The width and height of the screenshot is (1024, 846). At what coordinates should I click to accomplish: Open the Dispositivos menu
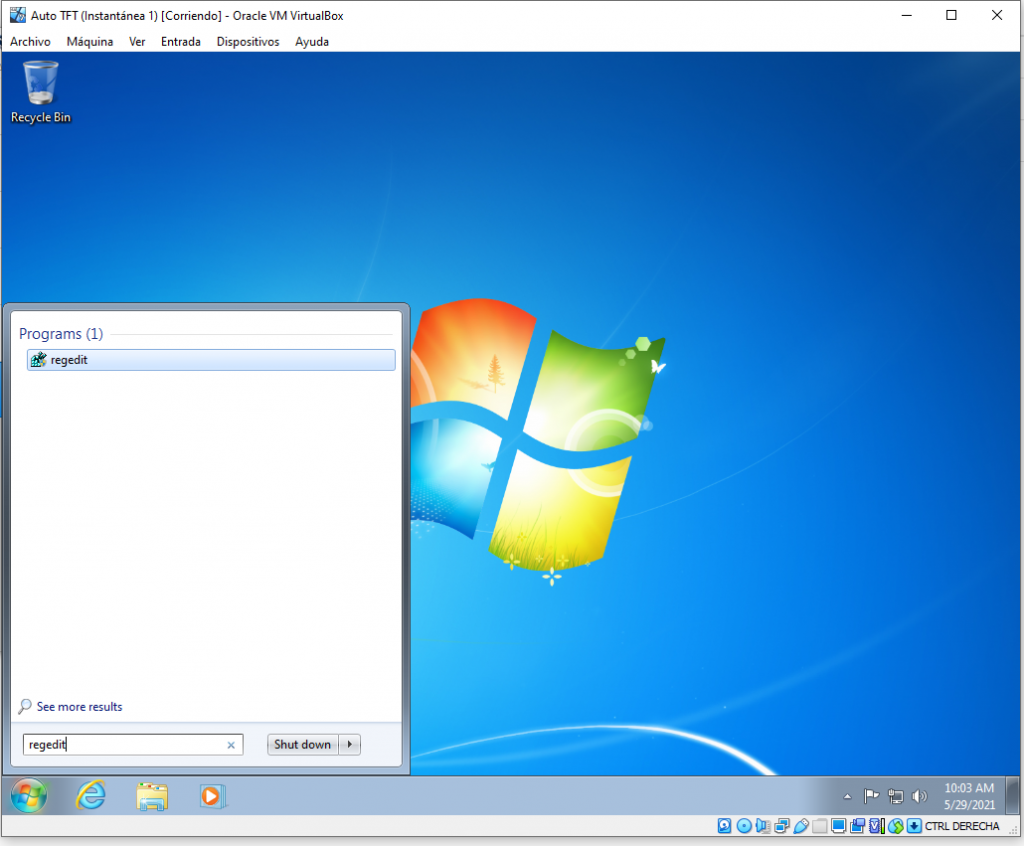click(247, 42)
